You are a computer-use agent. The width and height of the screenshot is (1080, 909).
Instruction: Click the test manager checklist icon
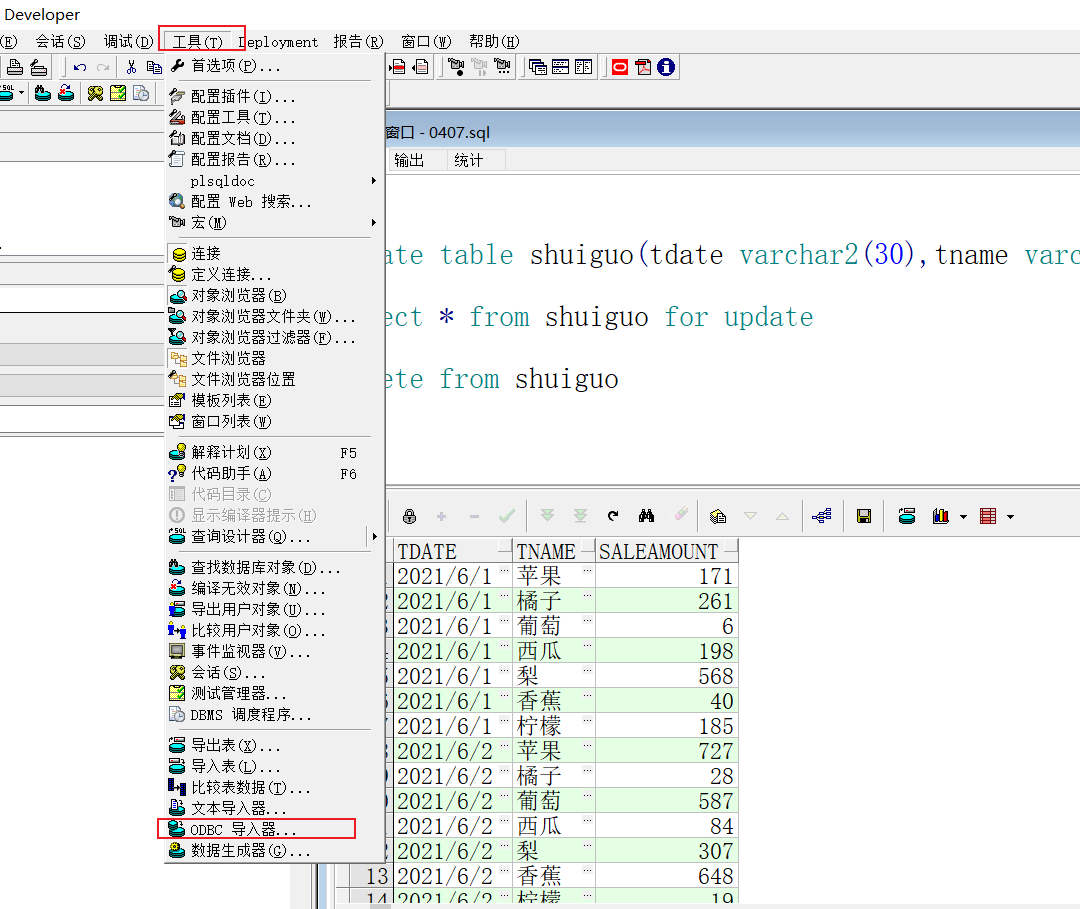pos(118,93)
